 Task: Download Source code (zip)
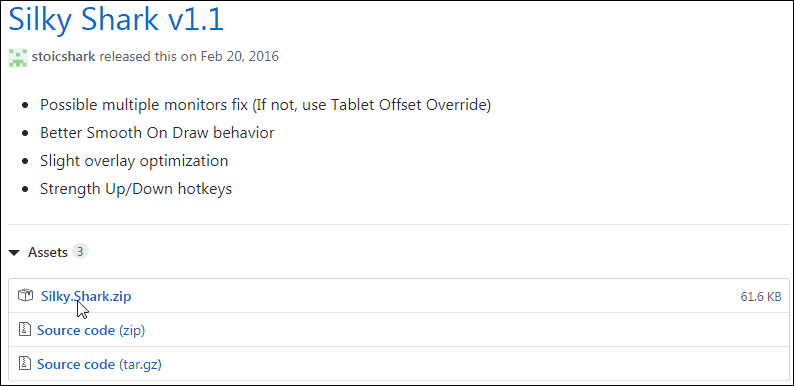coord(91,331)
